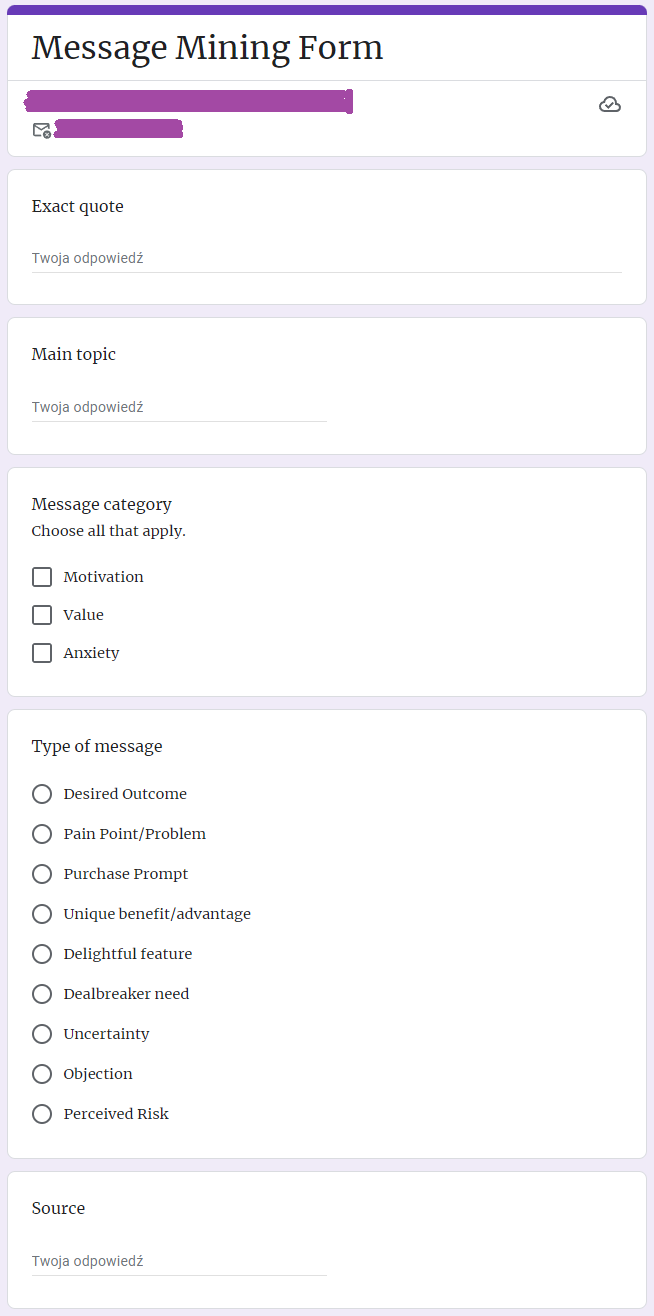The height and width of the screenshot is (1316, 654).
Task: Check the Anxiety checkbox
Action: point(41,653)
